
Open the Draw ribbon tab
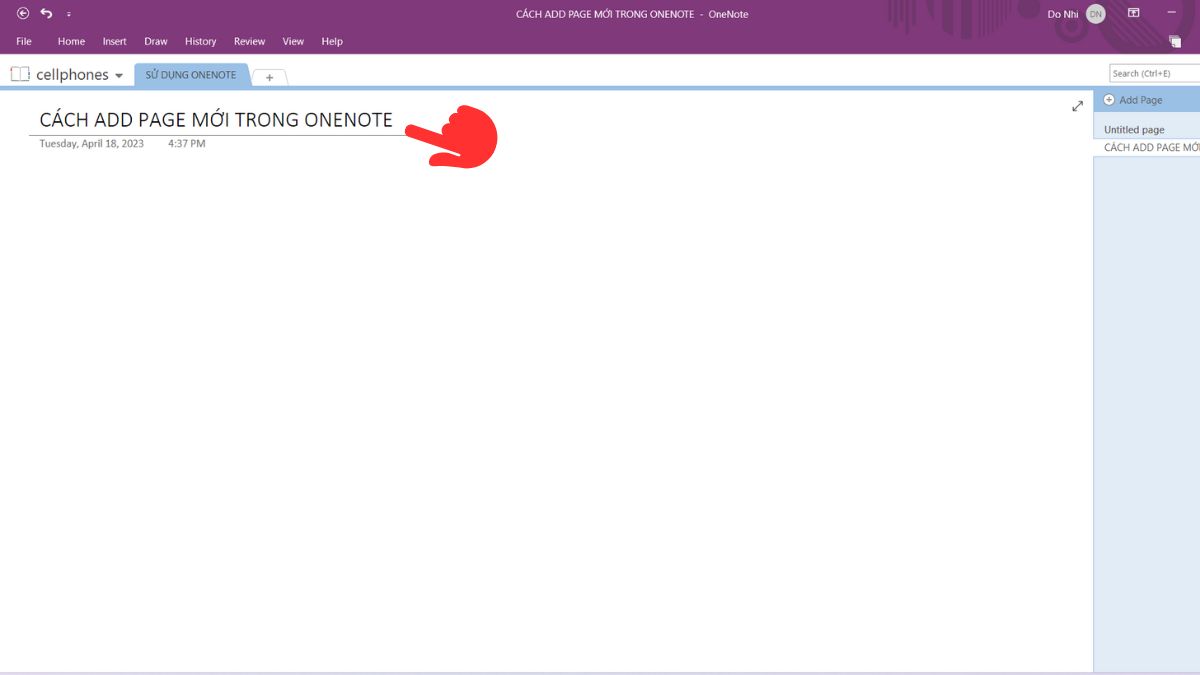click(156, 41)
